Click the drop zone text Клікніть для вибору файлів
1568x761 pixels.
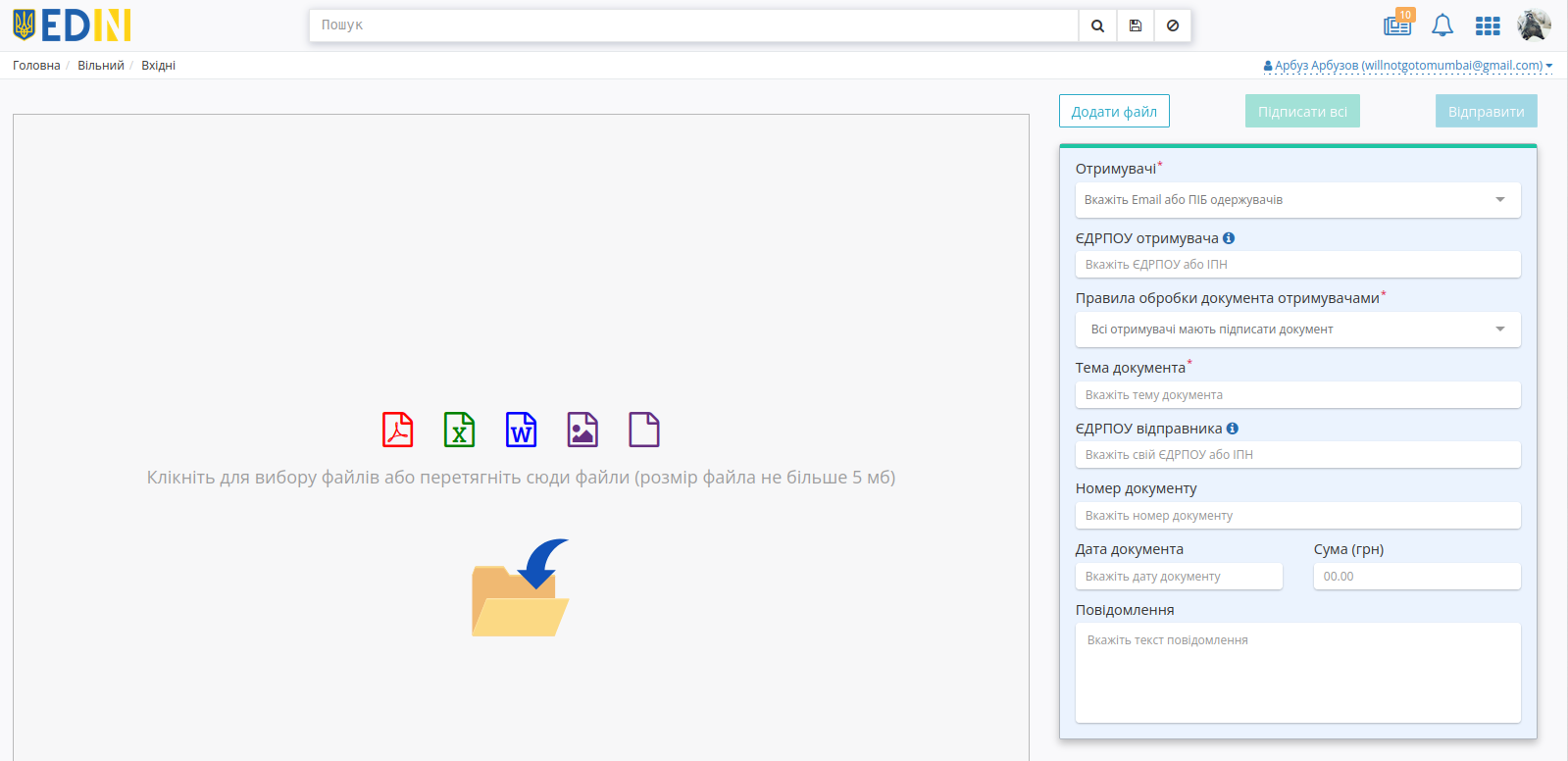(521, 478)
